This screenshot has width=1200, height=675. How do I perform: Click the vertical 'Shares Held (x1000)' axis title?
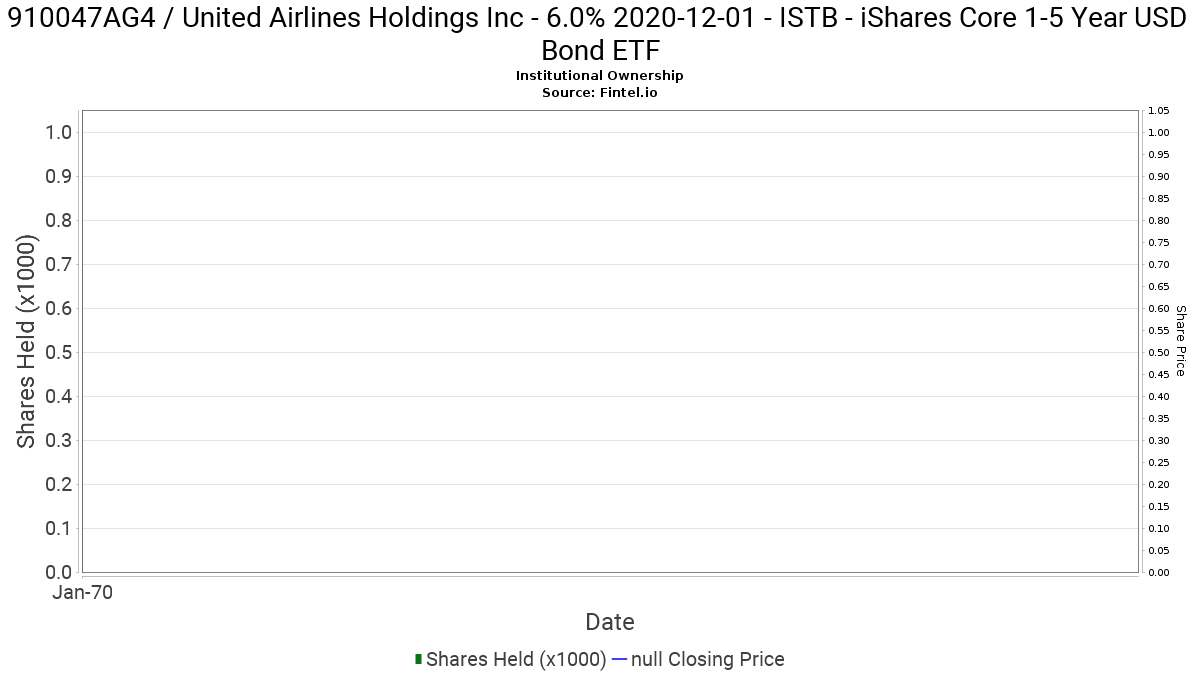[27, 342]
